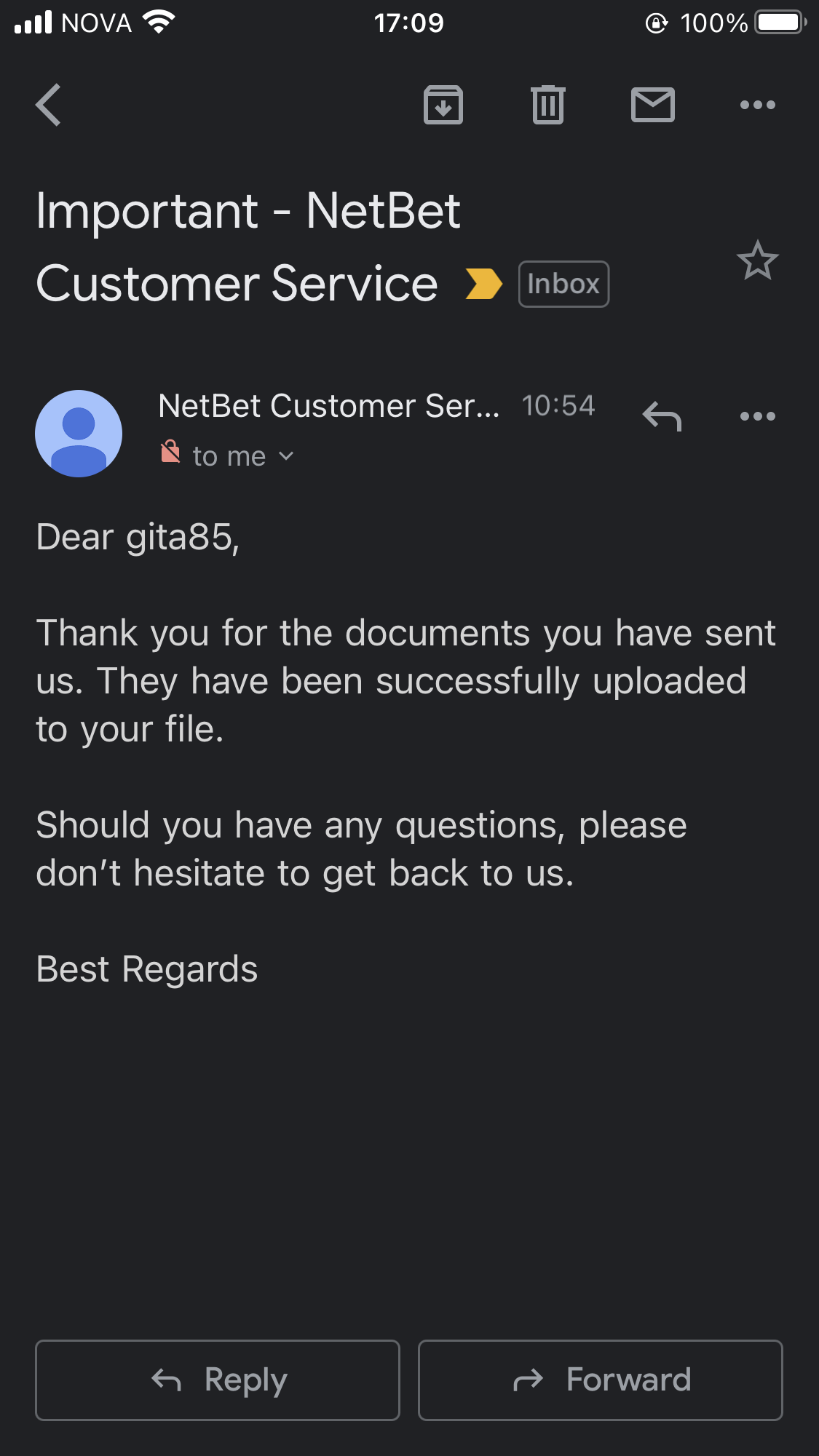Open the sender's profile avatar
This screenshot has width=819, height=1456.
click(x=79, y=434)
